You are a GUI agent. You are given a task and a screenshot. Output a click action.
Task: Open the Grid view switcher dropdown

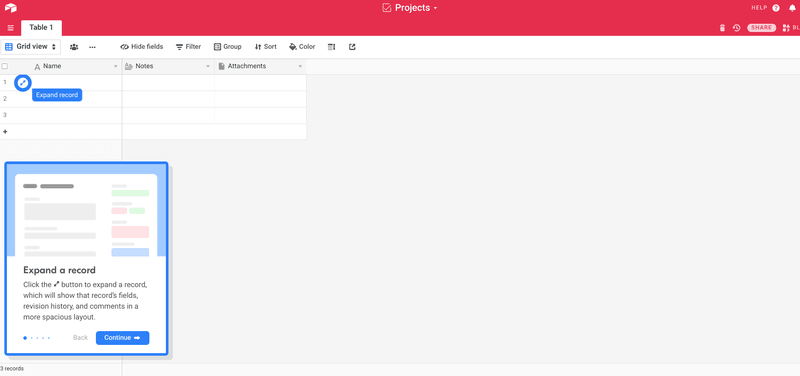[x=30, y=47]
